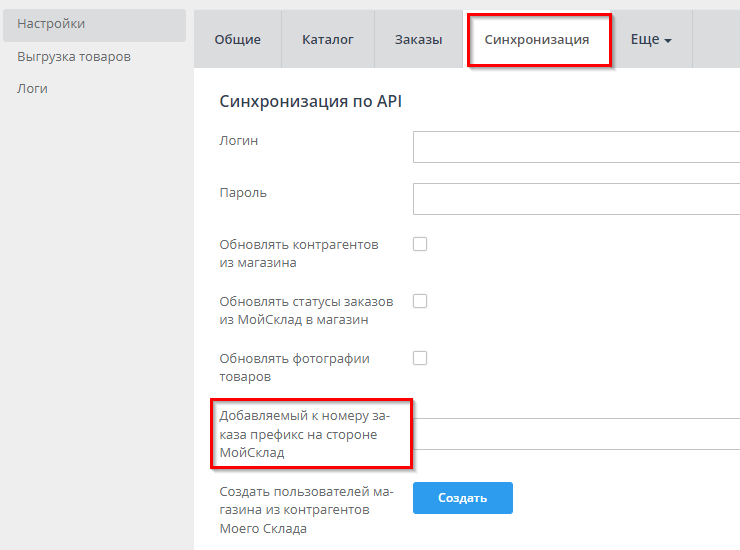740x550 pixels.
Task: Open the Настройки sidebar section
Action: tap(50, 24)
